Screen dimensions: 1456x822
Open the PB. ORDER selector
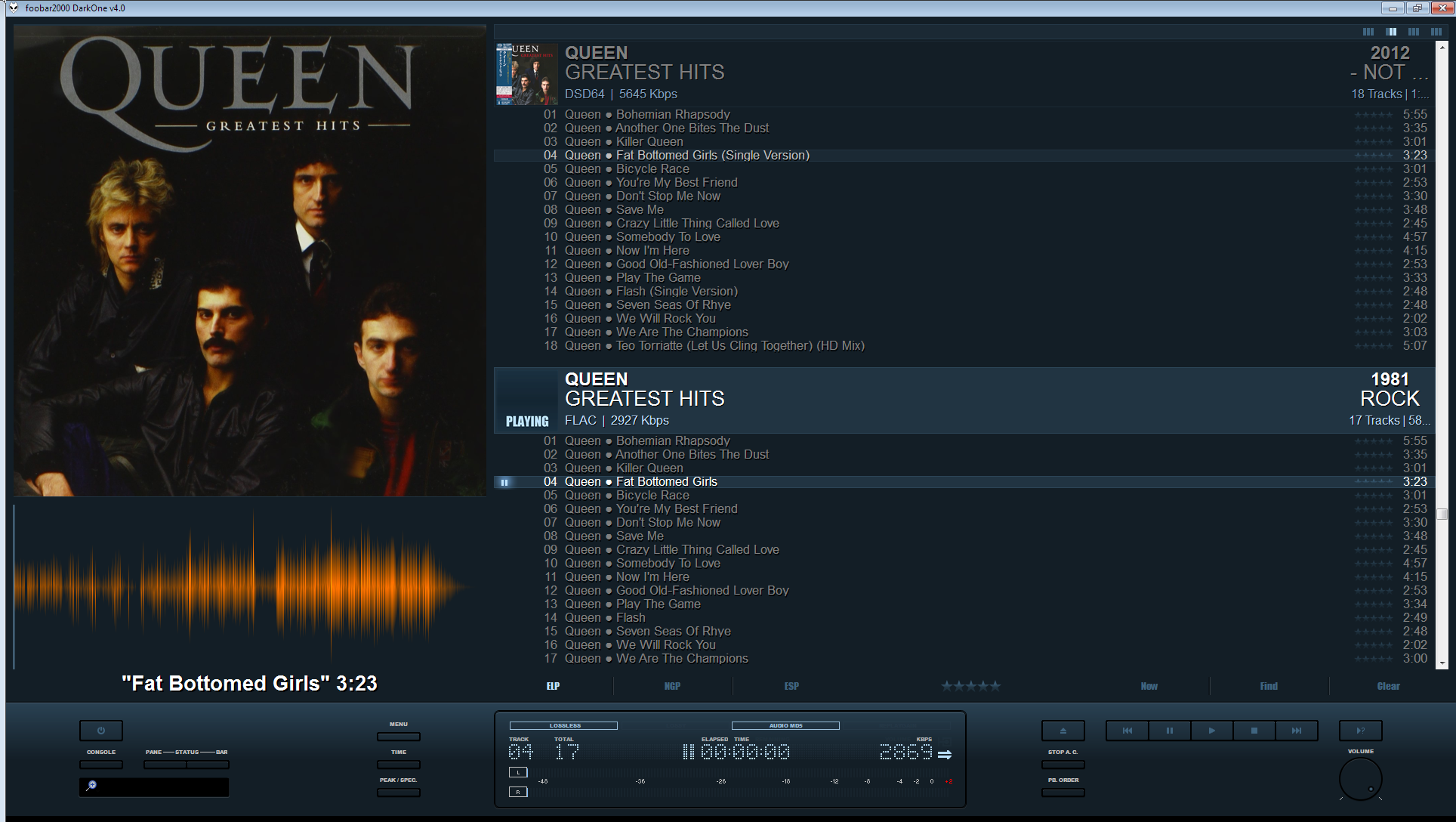[1063, 793]
